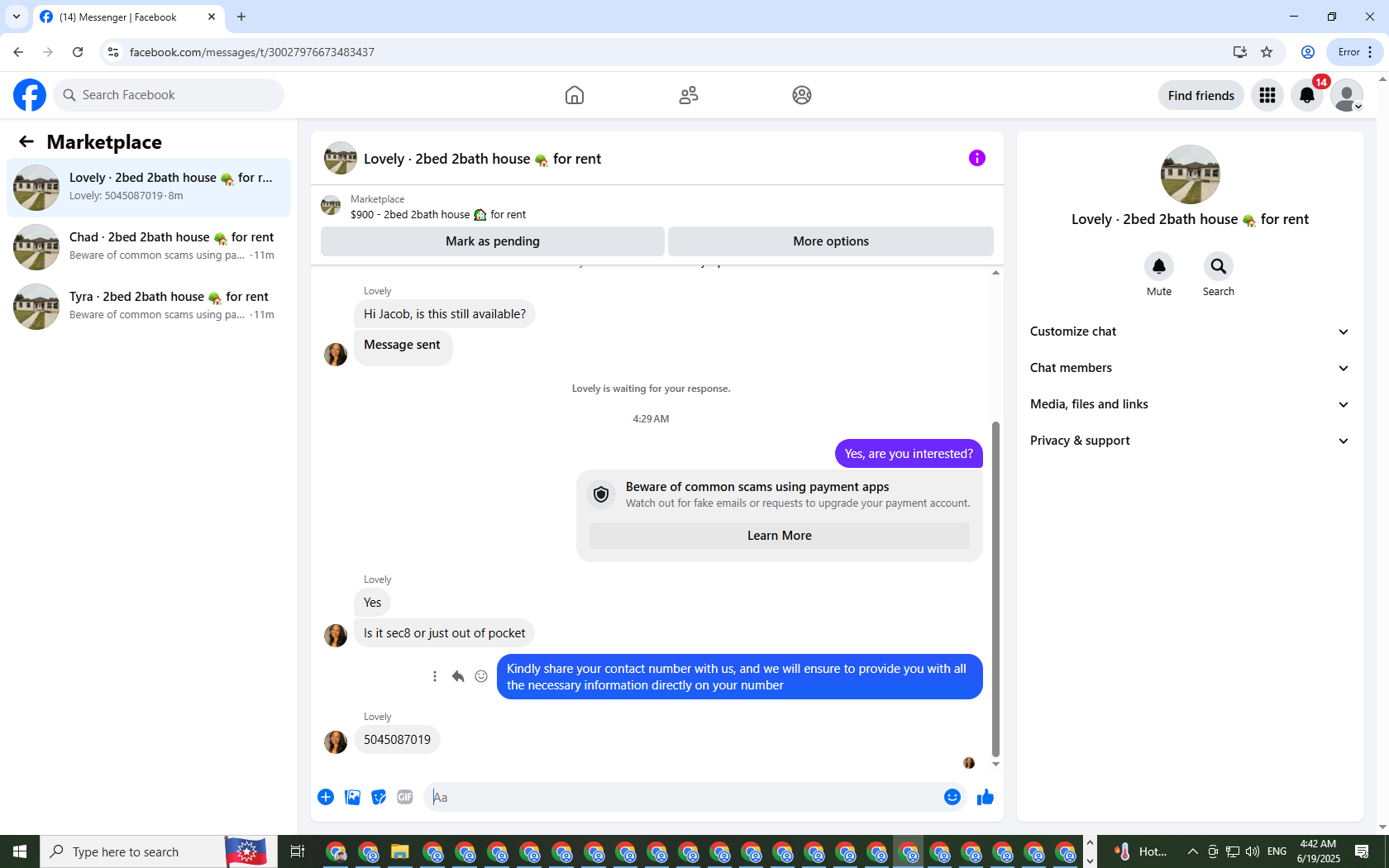Send a thumbs-up like
The image size is (1389, 868).
(986, 797)
